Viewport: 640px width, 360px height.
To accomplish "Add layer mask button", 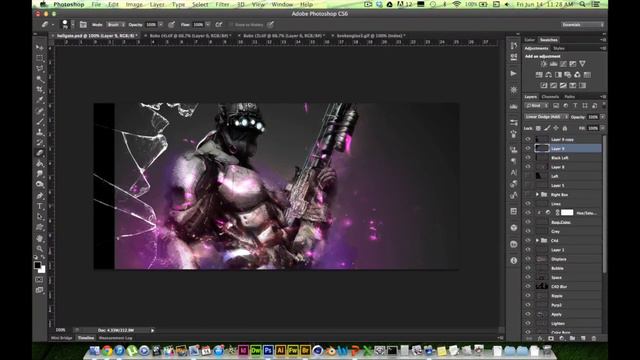I will 551,338.
